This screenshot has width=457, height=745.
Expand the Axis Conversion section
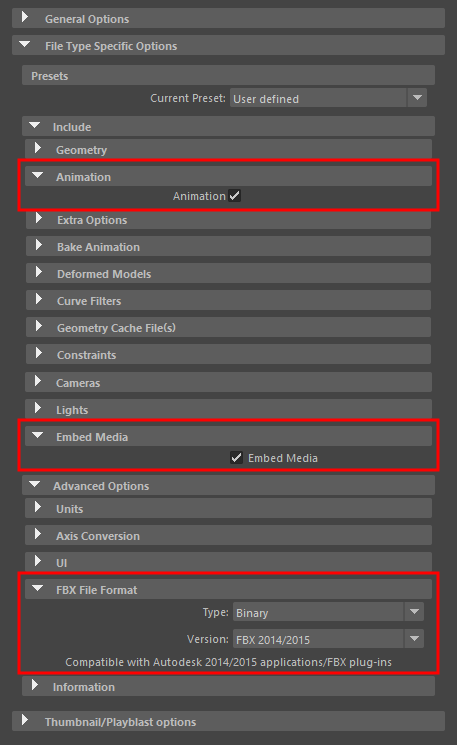[x=228, y=535]
